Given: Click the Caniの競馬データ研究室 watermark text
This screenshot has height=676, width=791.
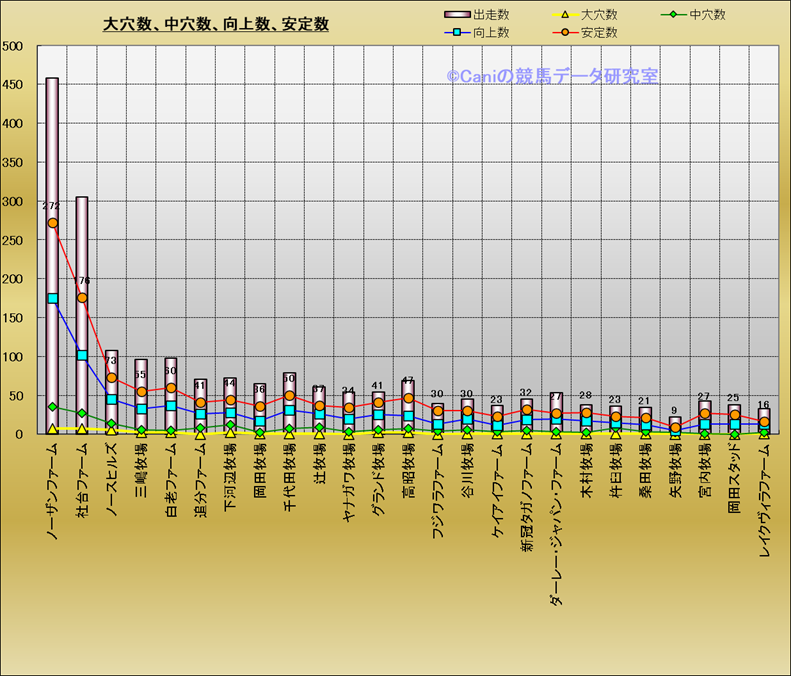Looking at the screenshot, I should click(x=551, y=76).
